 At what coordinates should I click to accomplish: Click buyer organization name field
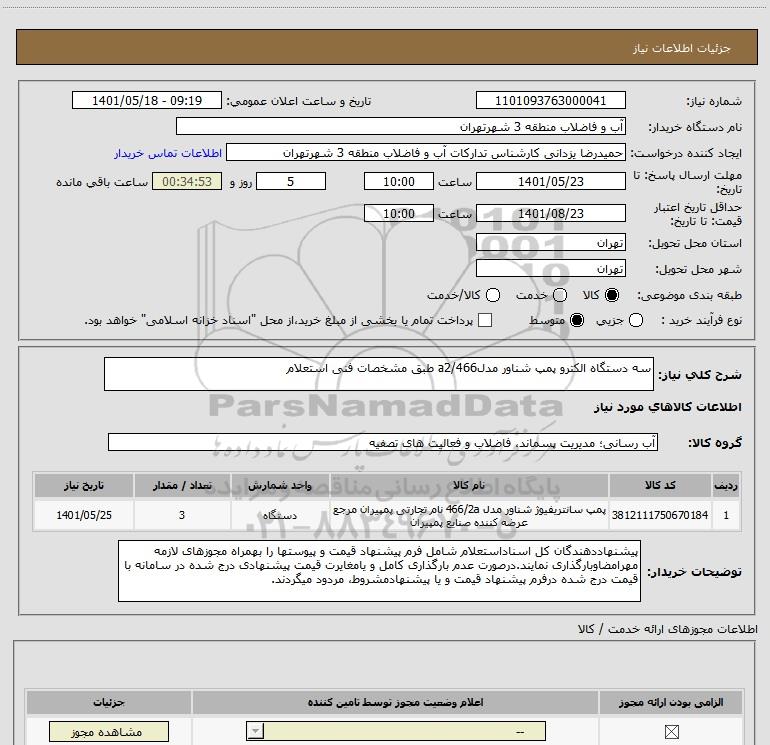click(401, 126)
